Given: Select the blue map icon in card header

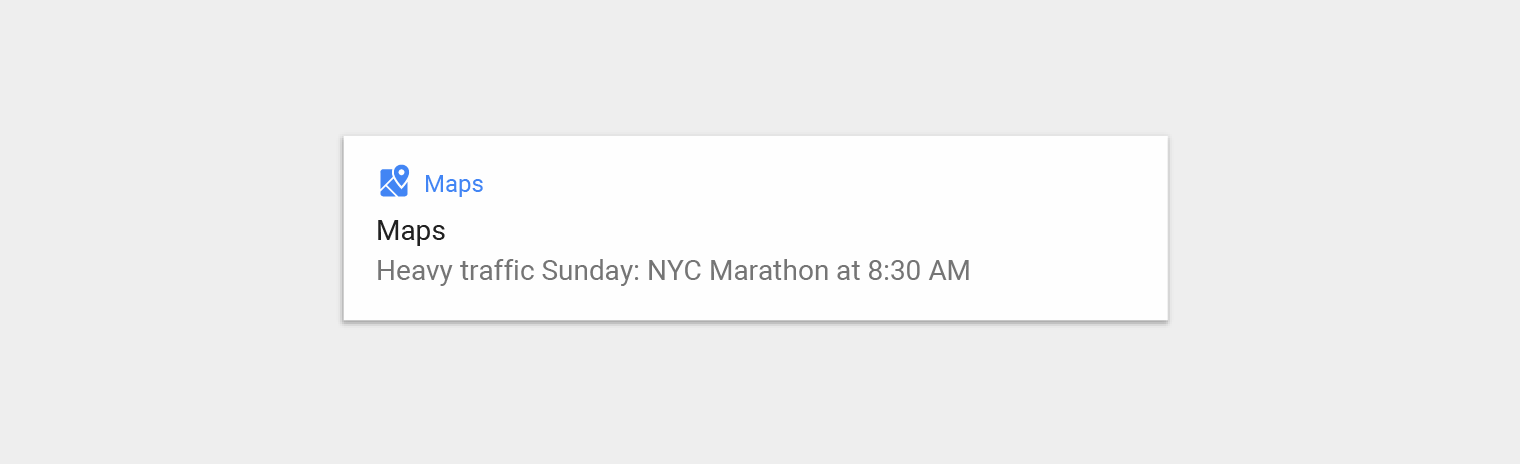Looking at the screenshot, I should (x=394, y=181).
